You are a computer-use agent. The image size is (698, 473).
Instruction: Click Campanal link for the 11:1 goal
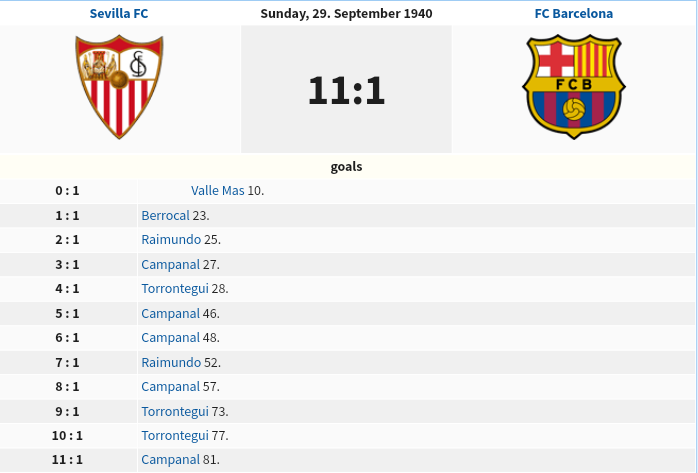170,459
